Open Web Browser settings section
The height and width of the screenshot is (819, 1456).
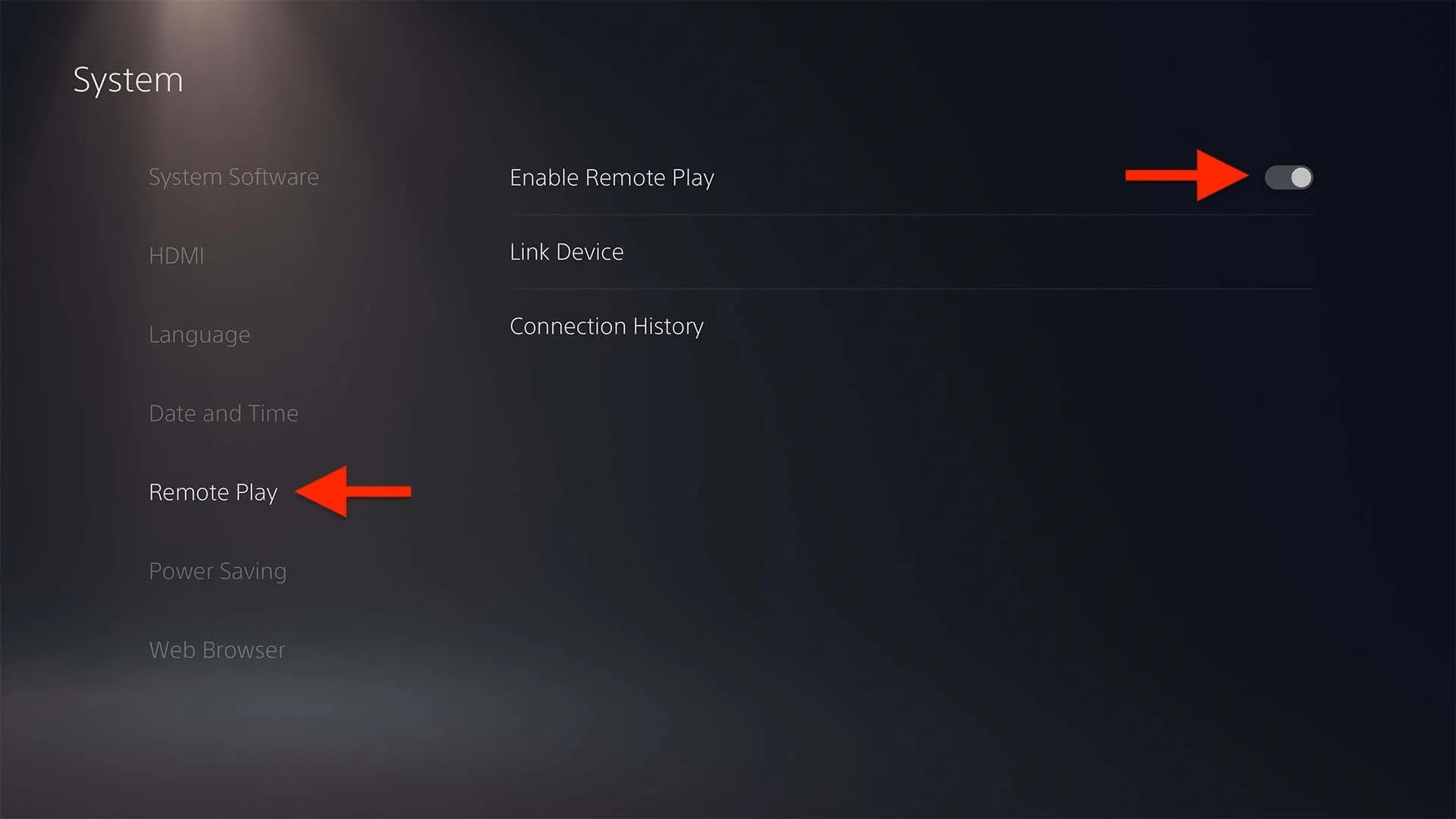click(x=215, y=649)
